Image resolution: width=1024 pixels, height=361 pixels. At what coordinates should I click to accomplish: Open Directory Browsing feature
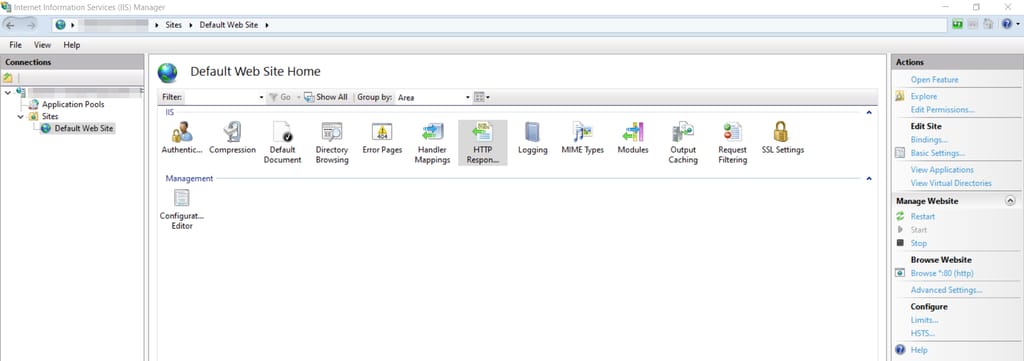pyautogui.click(x=332, y=143)
